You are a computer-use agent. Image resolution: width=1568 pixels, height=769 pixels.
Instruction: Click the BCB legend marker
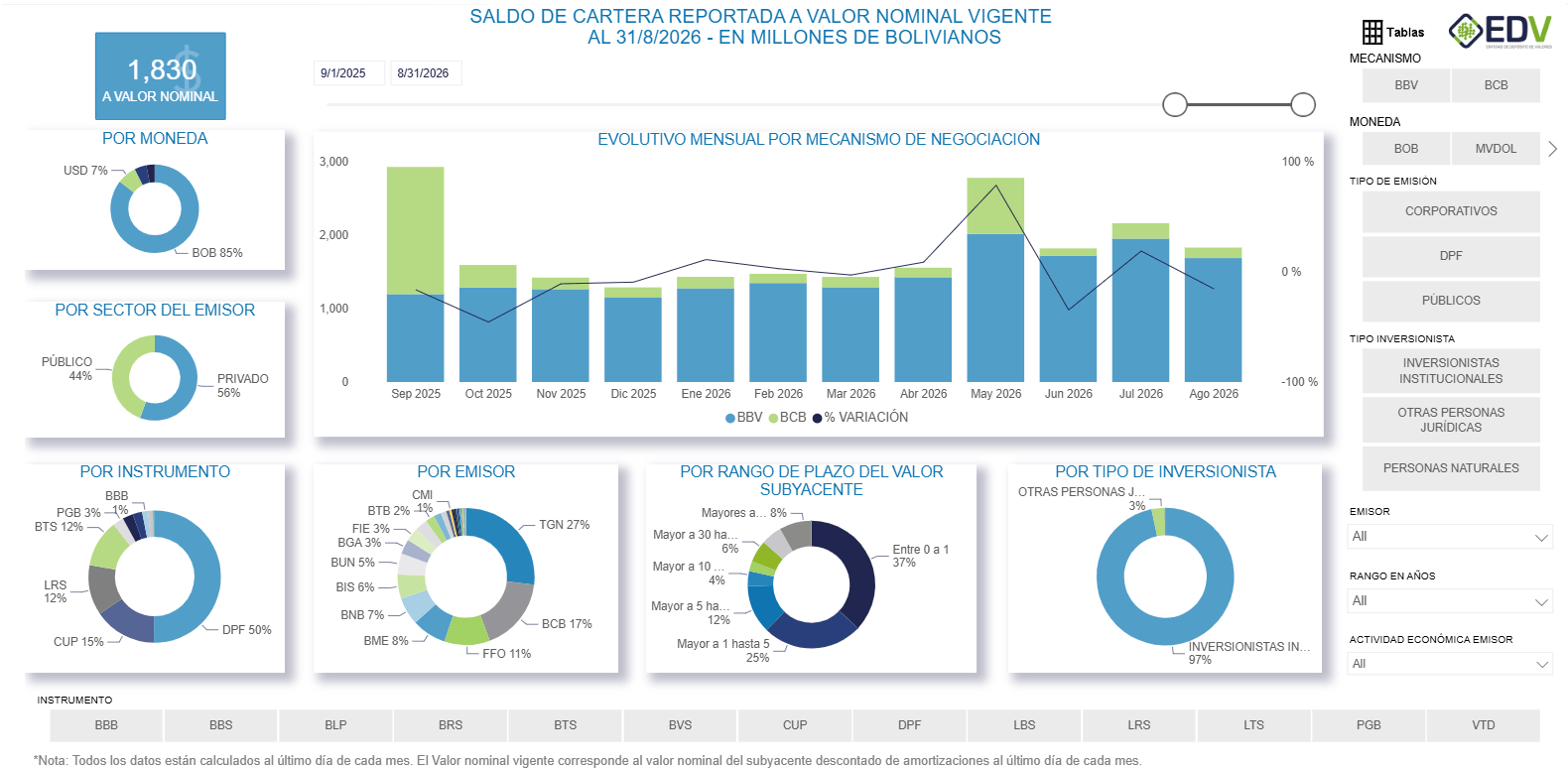tap(773, 418)
